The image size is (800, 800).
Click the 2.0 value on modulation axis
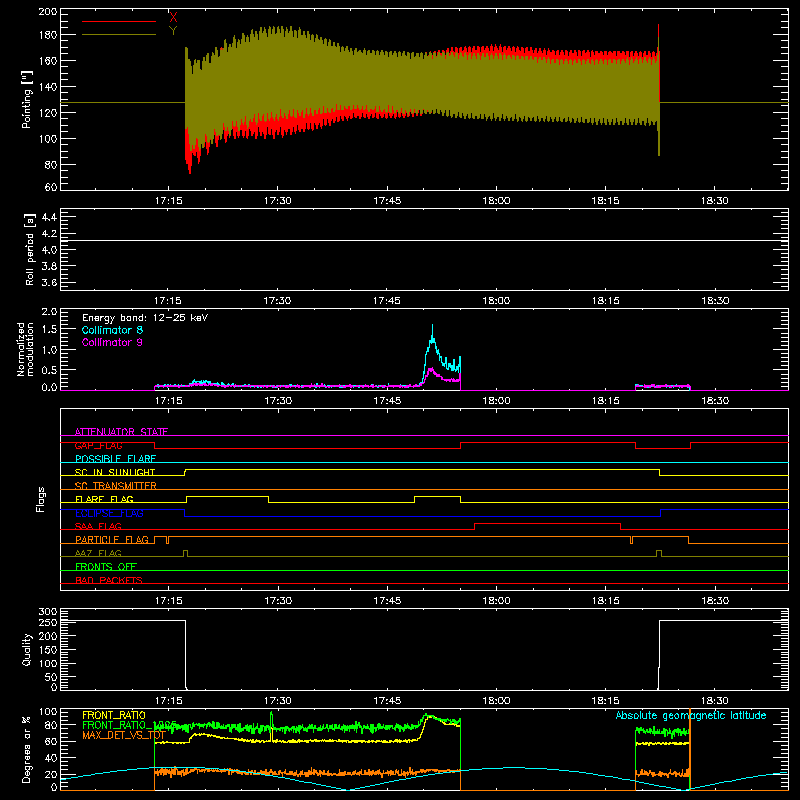[x=49, y=311]
